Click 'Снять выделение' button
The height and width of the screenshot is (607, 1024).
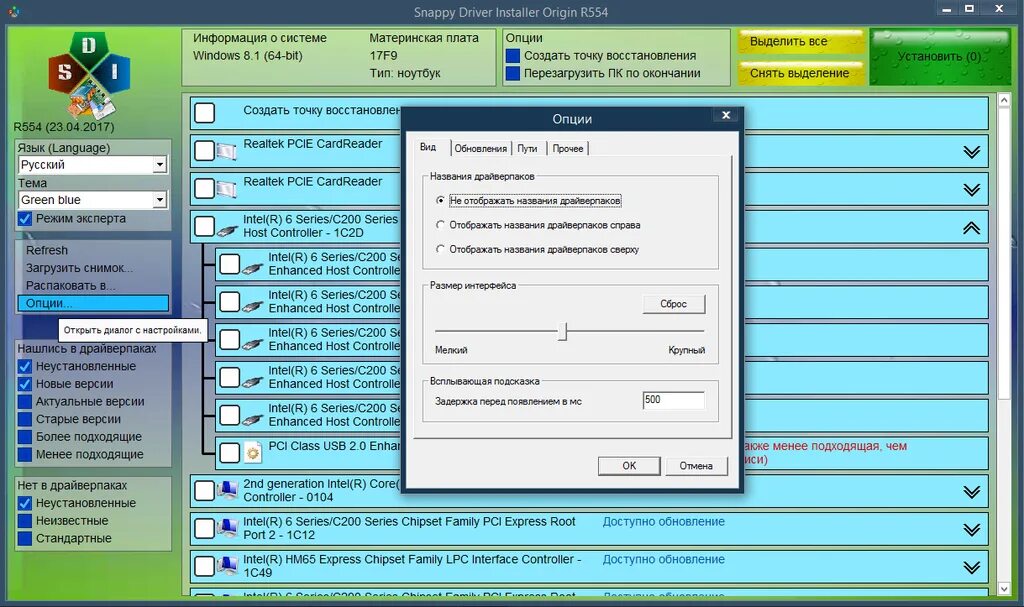pyautogui.click(x=801, y=73)
